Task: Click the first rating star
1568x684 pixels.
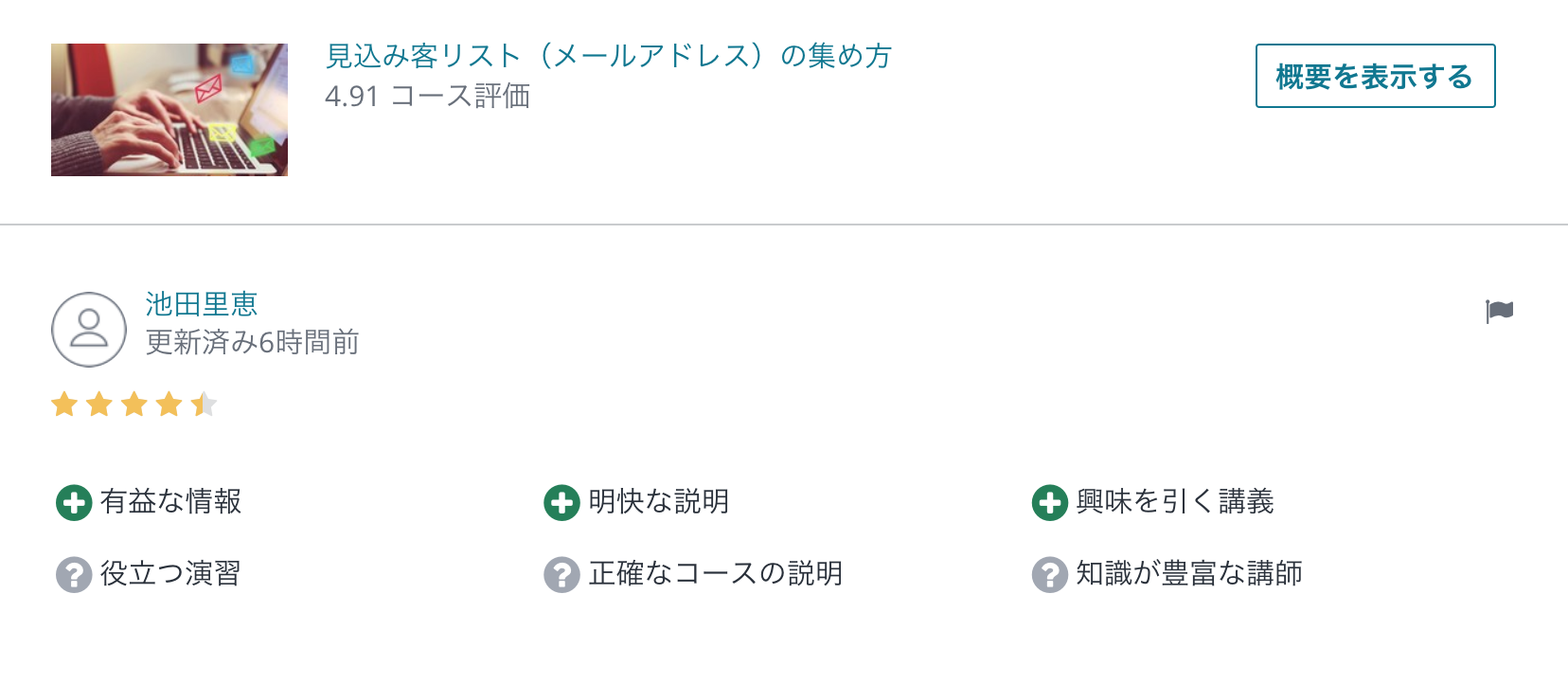Action: coord(64,405)
